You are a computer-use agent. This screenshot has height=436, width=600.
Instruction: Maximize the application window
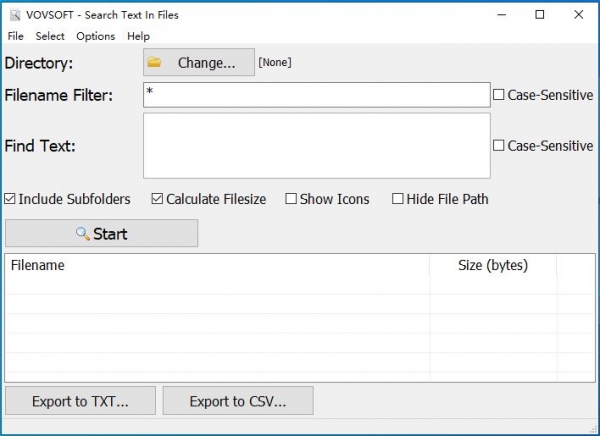click(x=540, y=15)
